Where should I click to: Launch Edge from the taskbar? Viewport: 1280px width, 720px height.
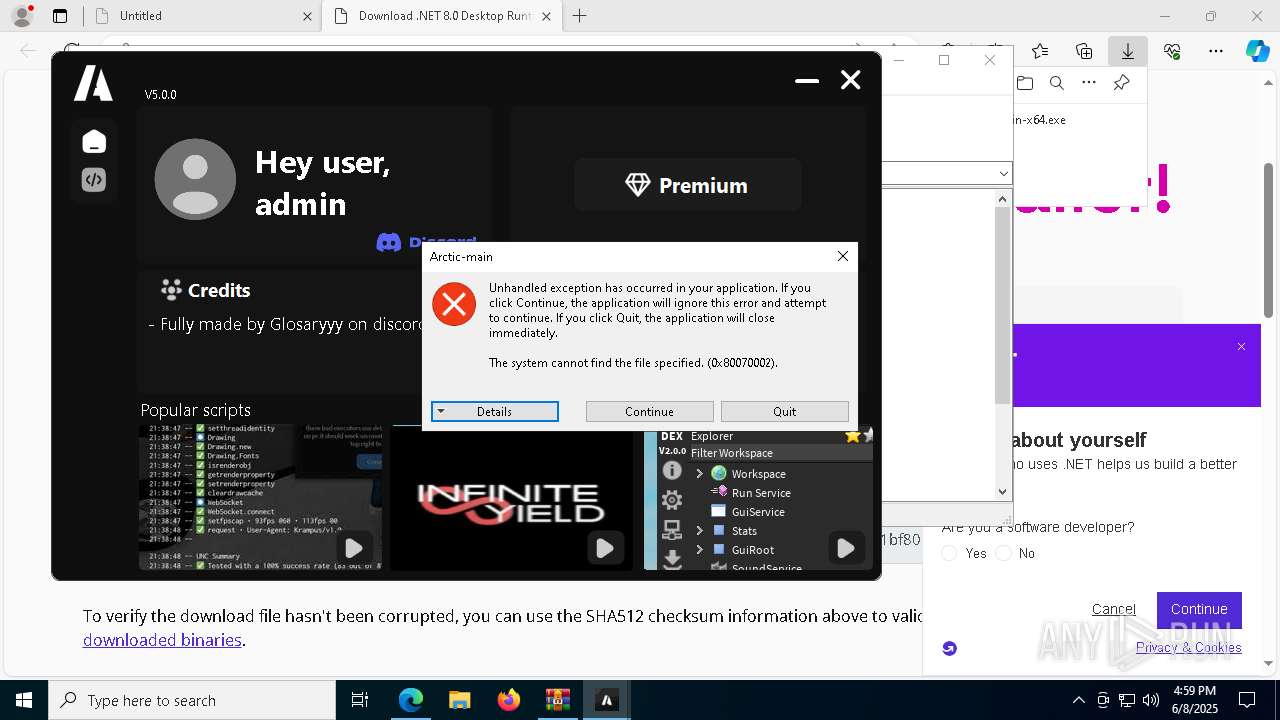pyautogui.click(x=411, y=700)
